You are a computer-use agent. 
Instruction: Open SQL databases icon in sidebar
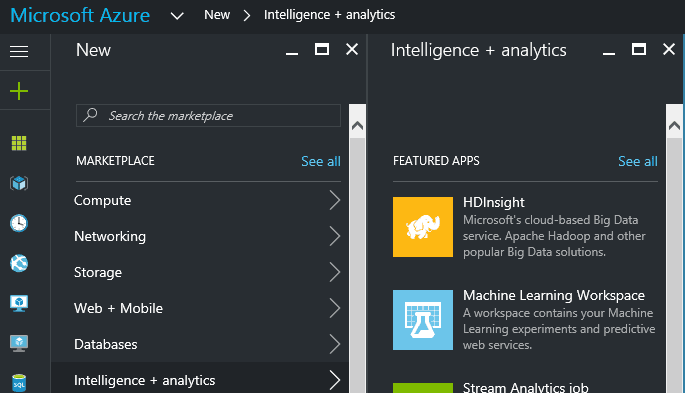pos(19,383)
